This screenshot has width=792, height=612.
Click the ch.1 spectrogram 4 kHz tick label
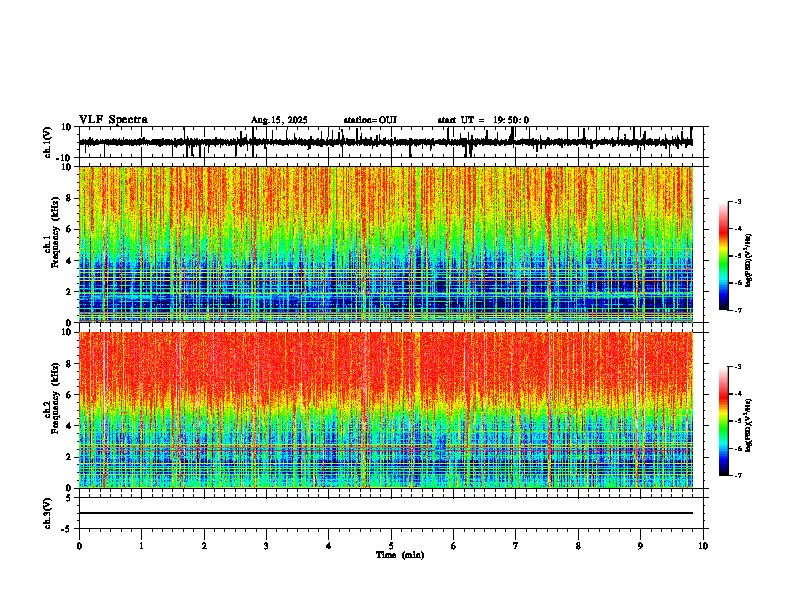click(69, 261)
